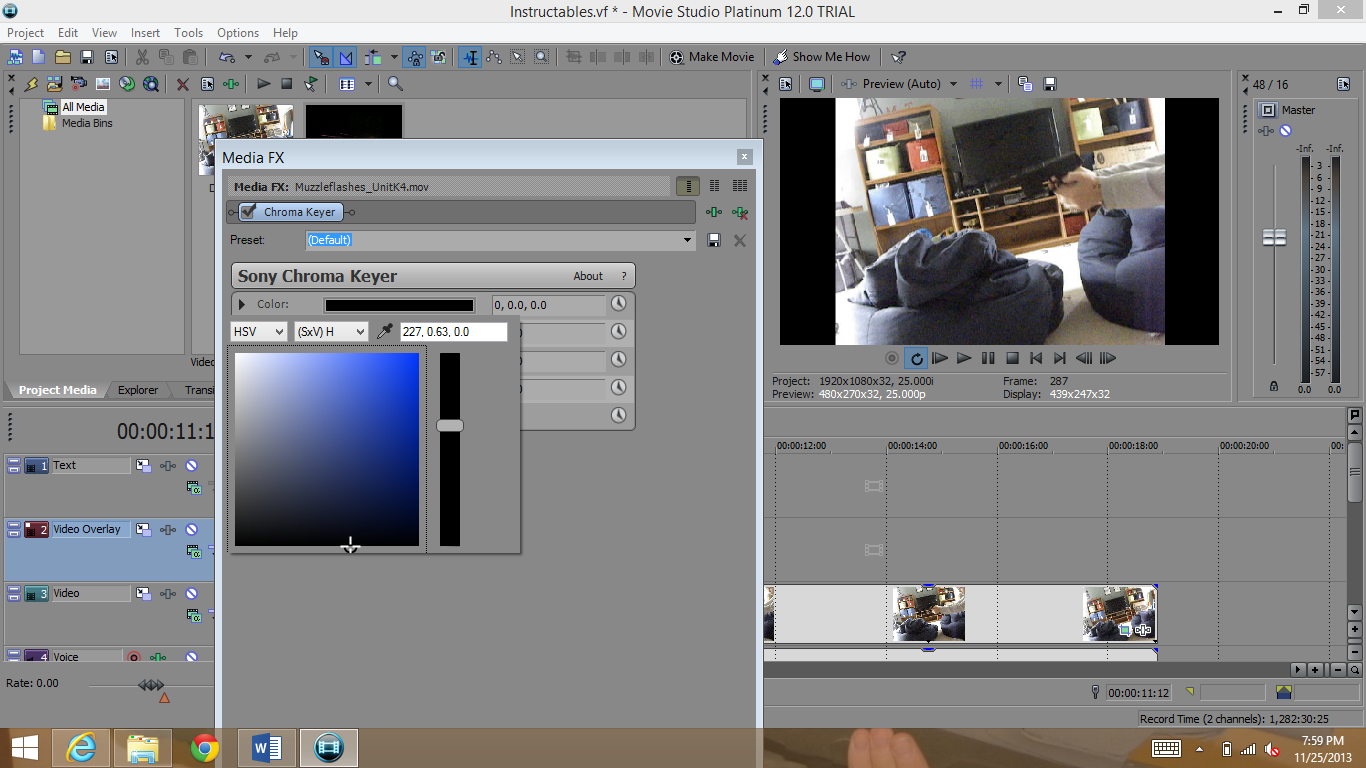The width and height of the screenshot is (1366, 768).
Task: Collapse the Color parameter expander arrow
Action: point(241,304)
